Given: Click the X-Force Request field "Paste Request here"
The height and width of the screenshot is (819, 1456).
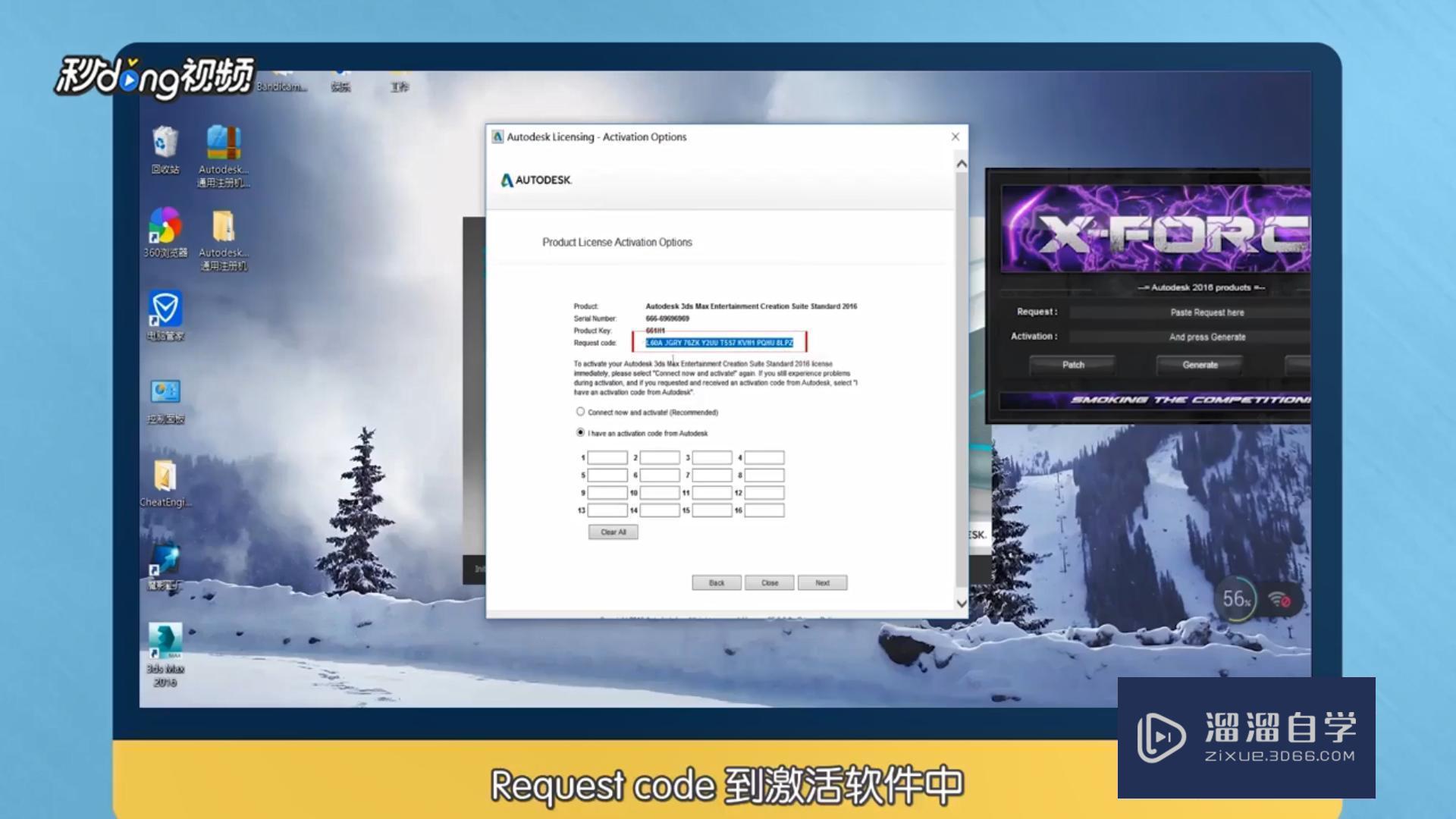Looking at the screenshot, I should point(1189,312).
